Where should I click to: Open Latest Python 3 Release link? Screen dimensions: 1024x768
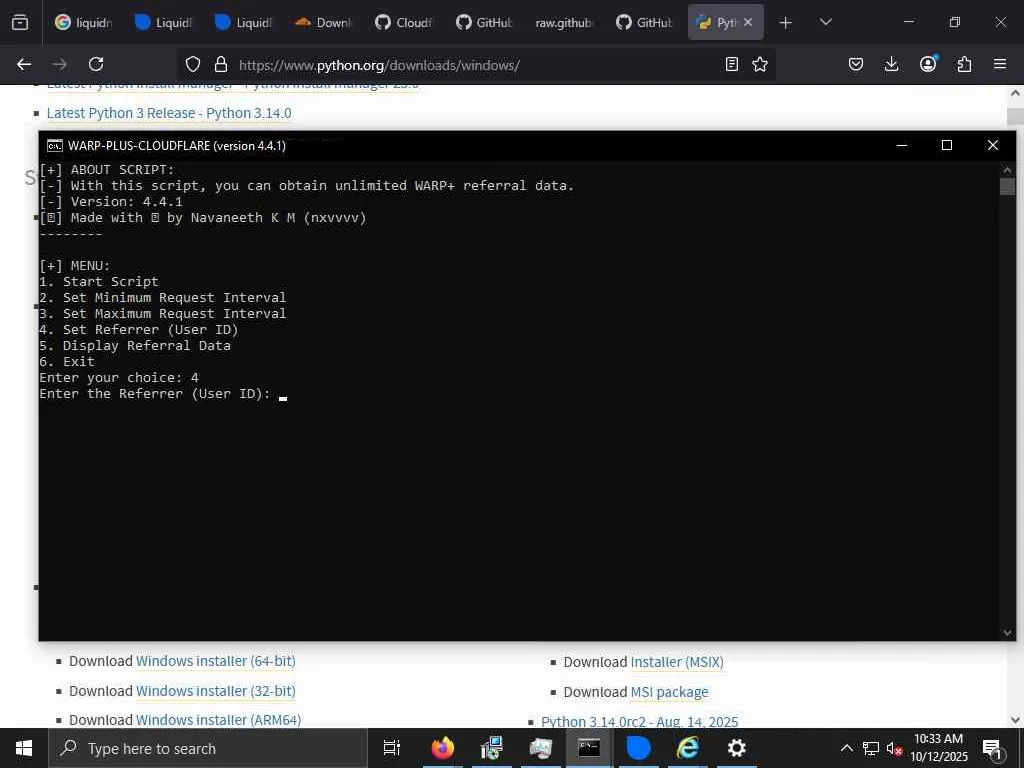point(169,113)
